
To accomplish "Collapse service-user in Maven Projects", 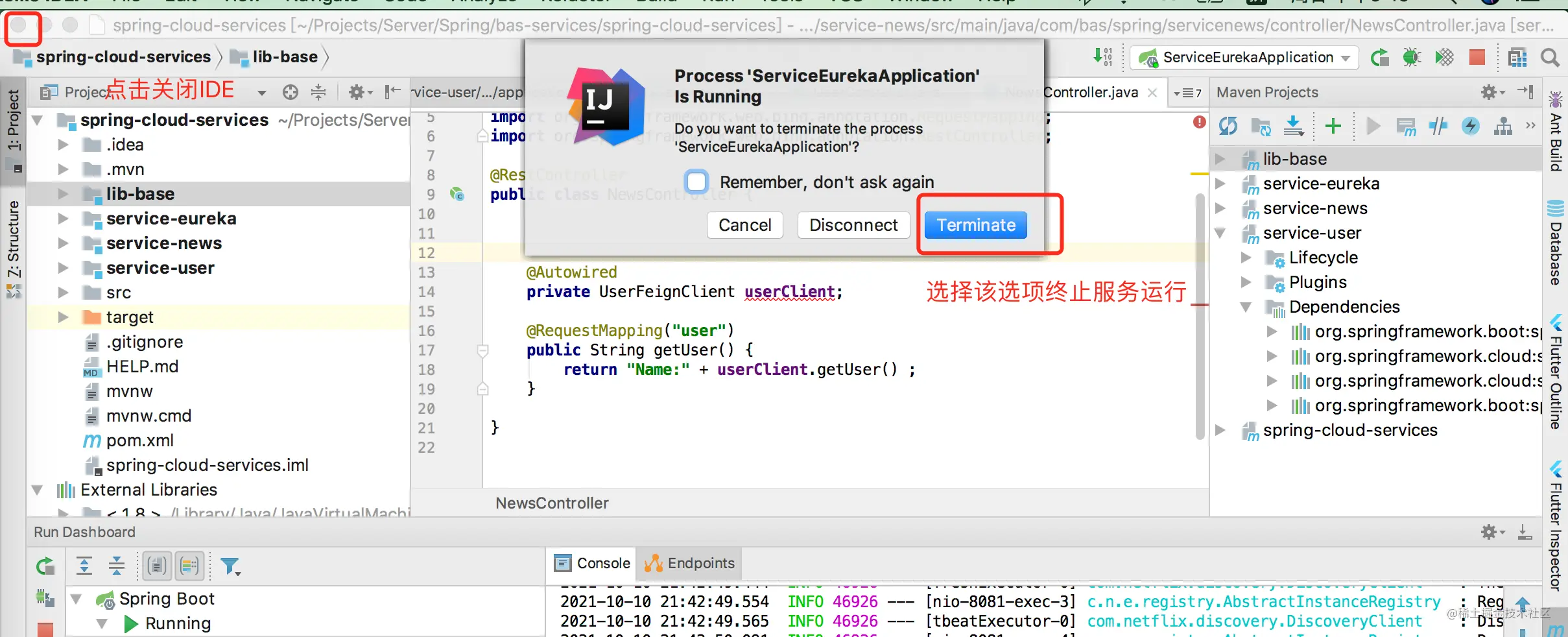I will pos(1220,233).
